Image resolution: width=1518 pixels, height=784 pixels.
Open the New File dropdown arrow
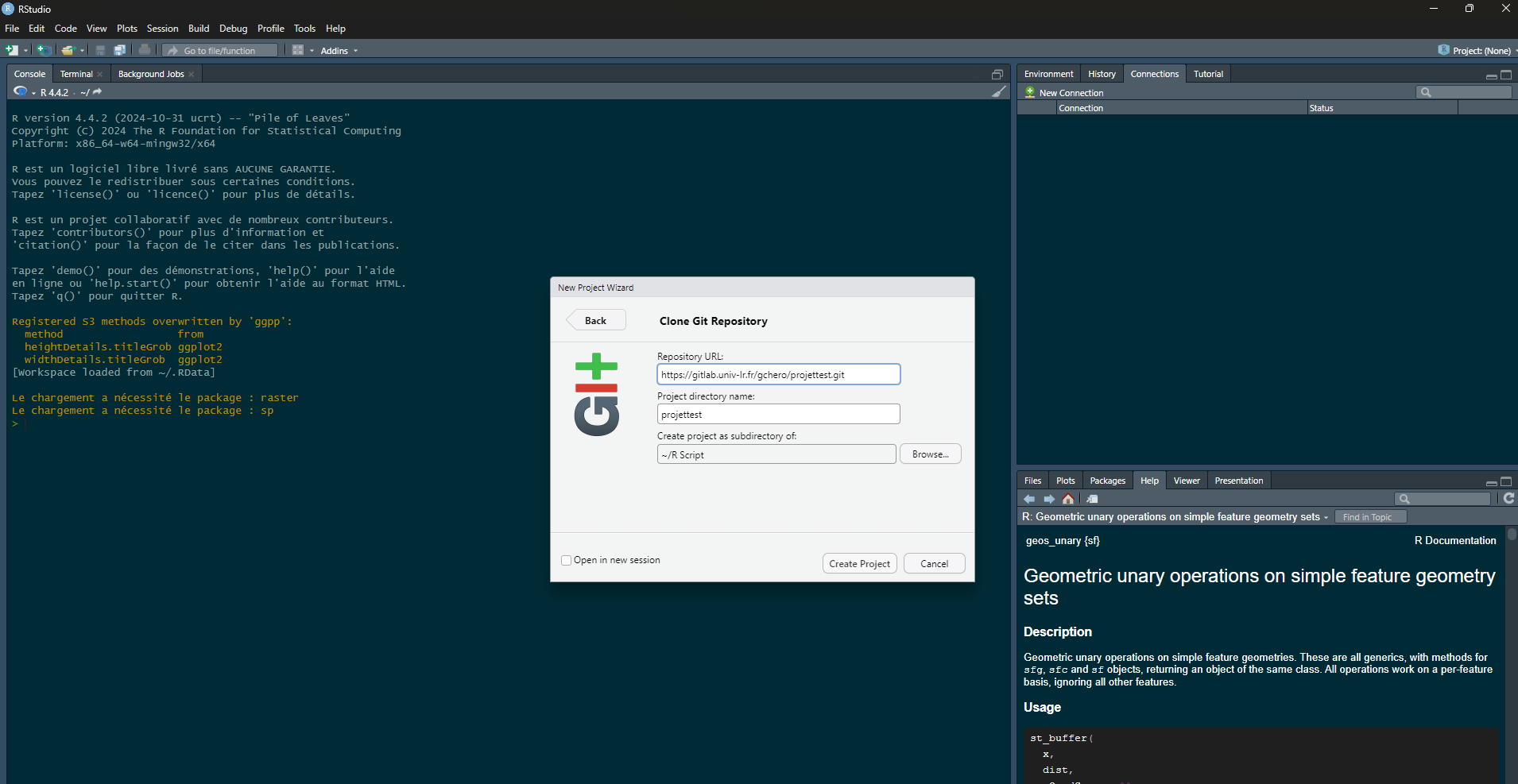pos(25,51)
